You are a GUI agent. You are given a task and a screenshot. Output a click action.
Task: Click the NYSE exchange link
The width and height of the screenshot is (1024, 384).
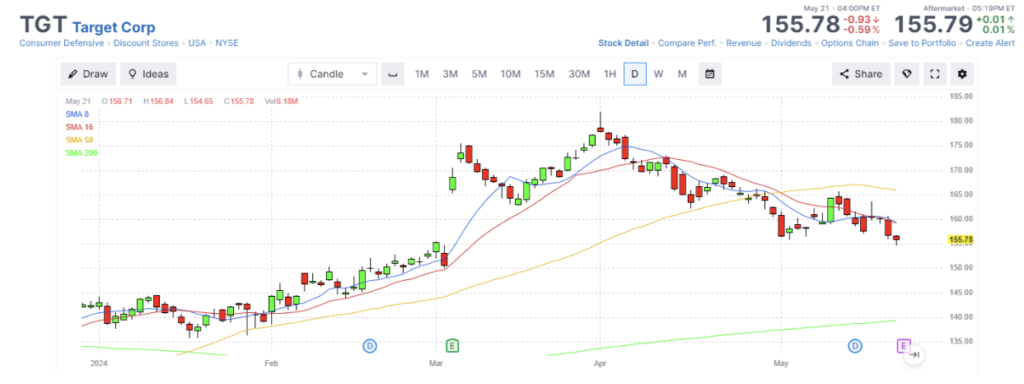point(227,43)
